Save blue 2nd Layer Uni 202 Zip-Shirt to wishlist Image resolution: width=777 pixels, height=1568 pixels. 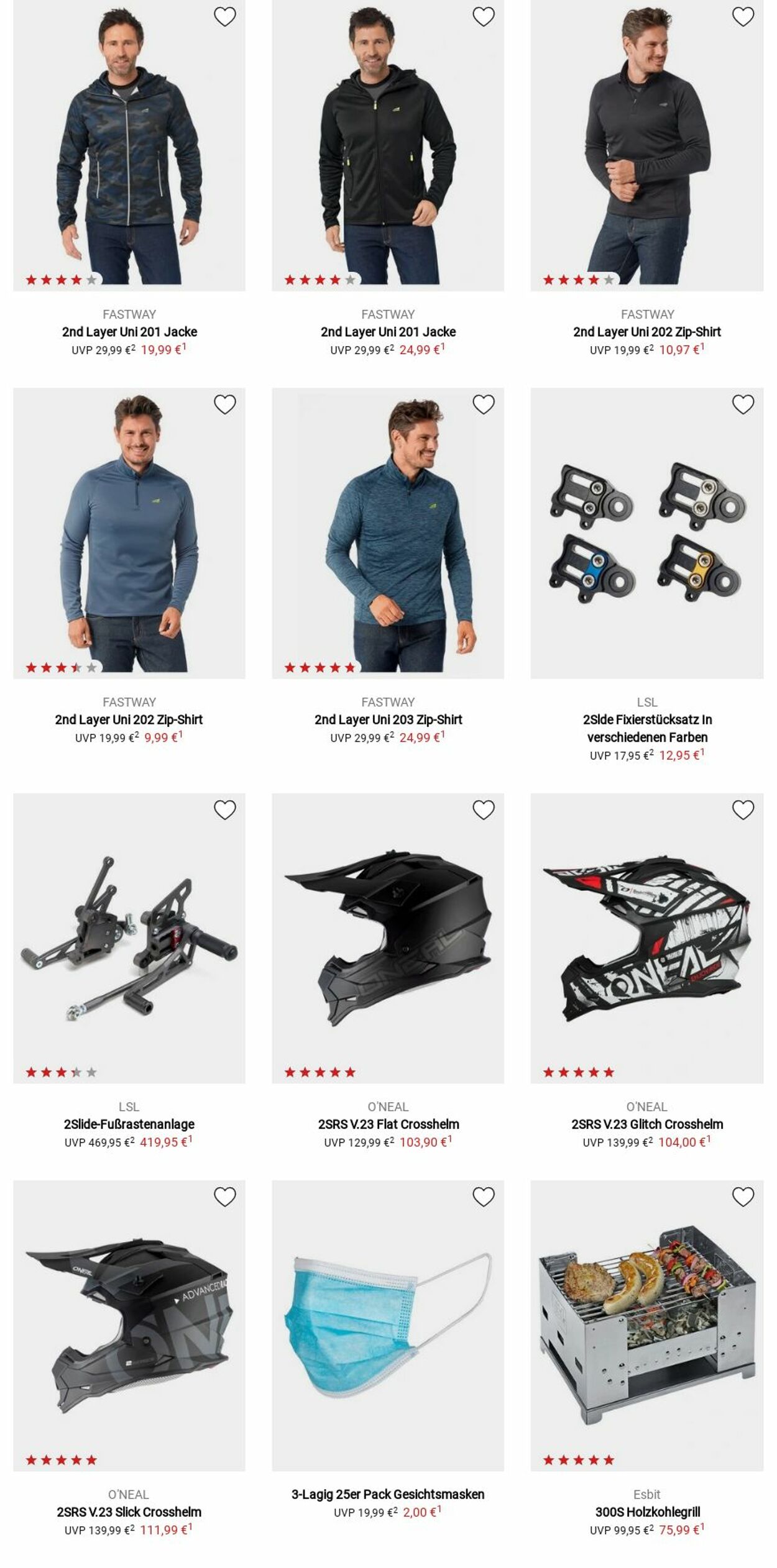pyautogui.click(x=224, y=404)
